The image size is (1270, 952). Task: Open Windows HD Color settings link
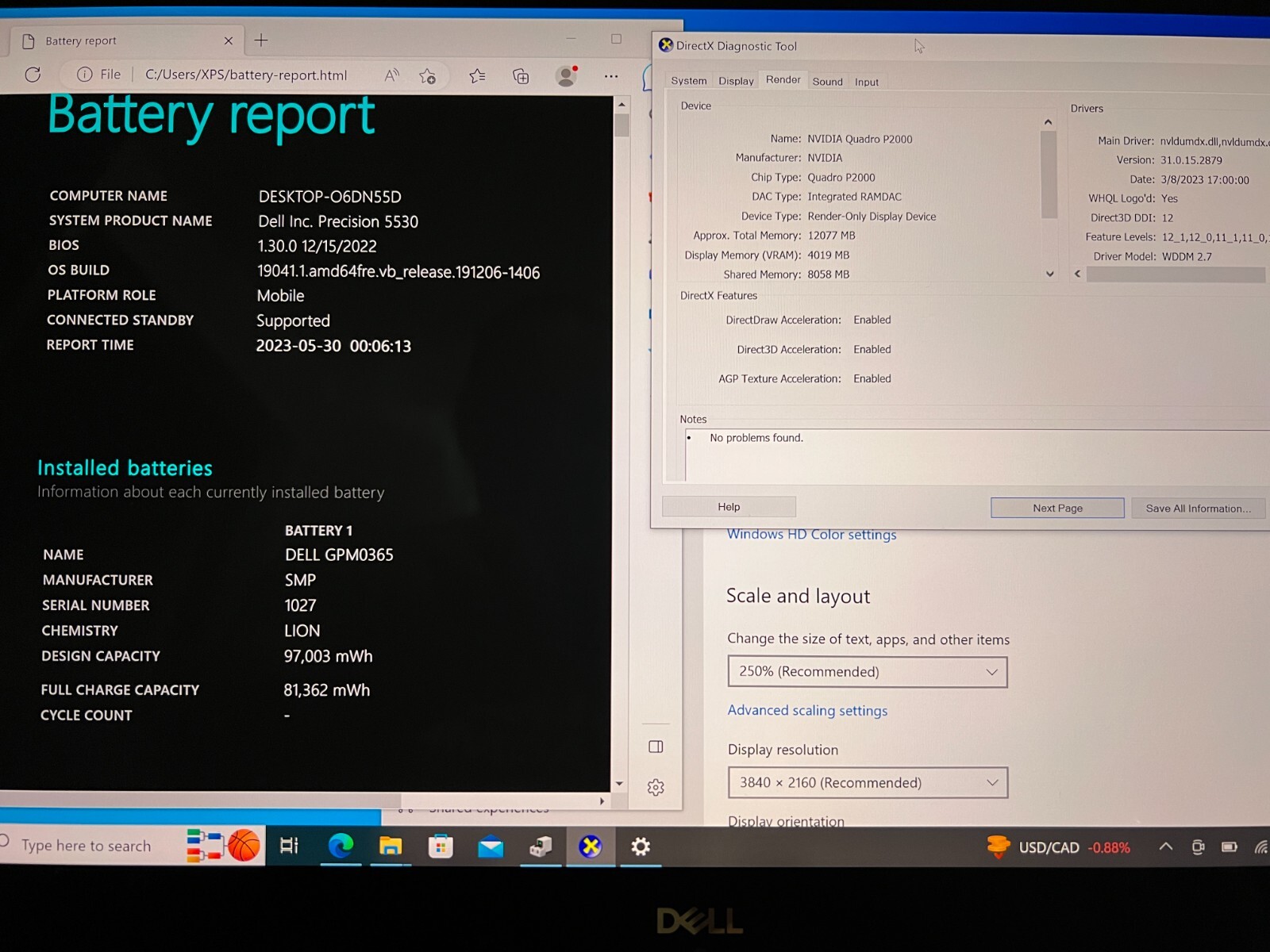(x=811, y=535)
